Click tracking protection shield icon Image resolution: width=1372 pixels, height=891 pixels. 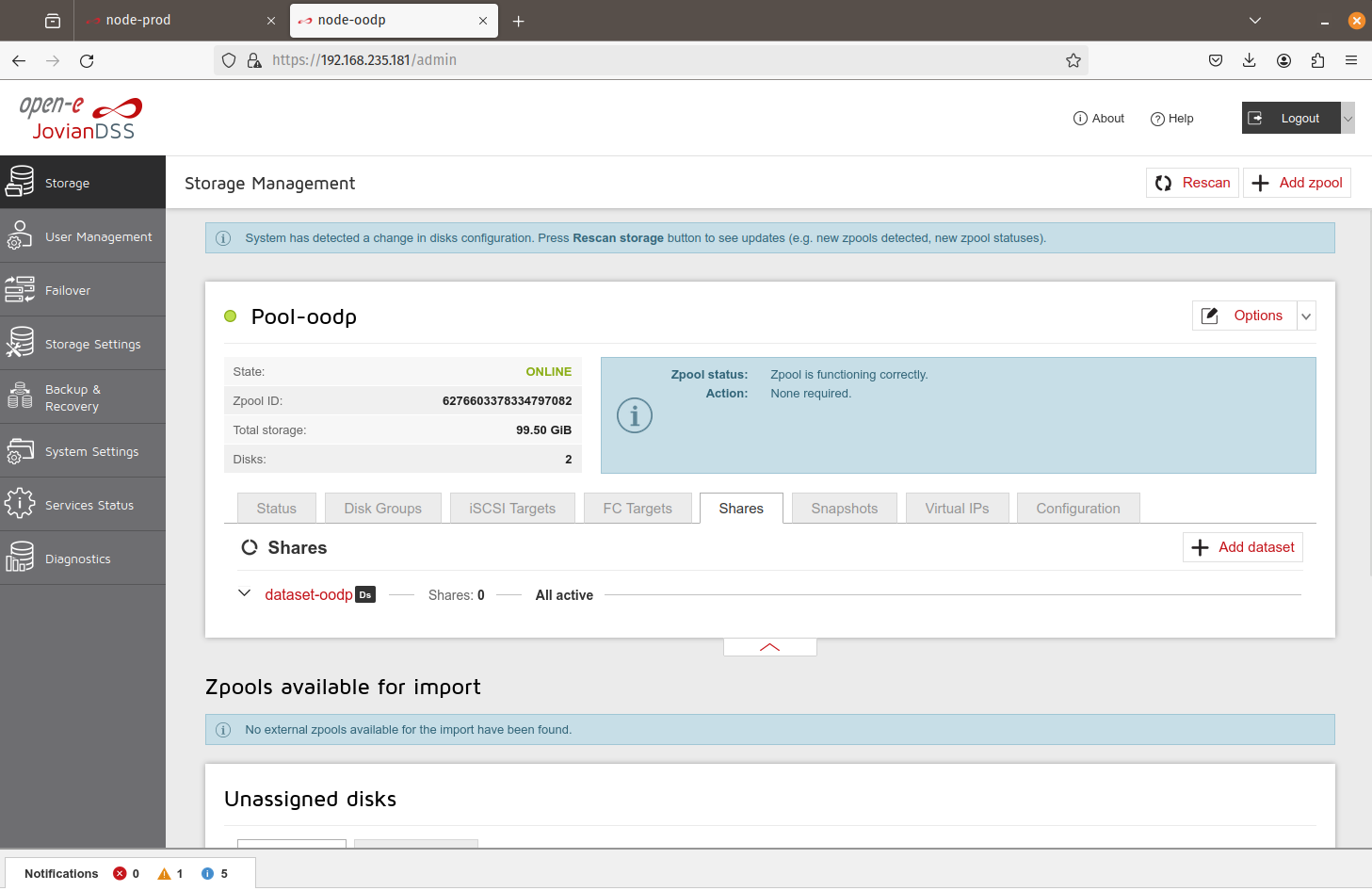click(x=229, y=60)
